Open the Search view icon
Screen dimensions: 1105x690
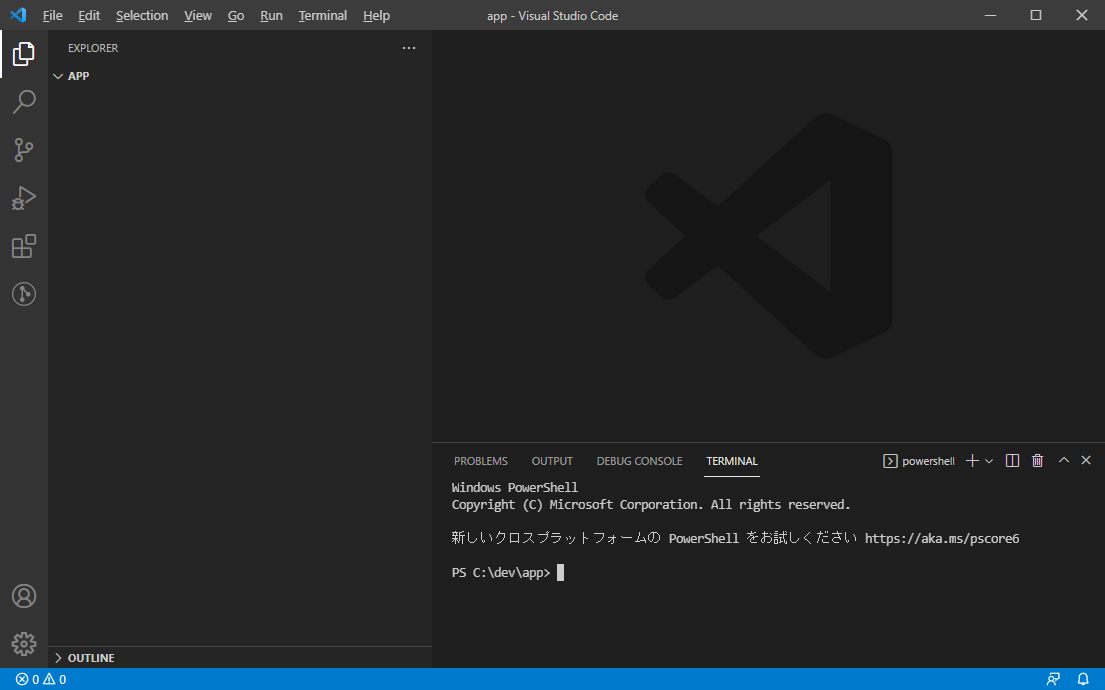23,101
